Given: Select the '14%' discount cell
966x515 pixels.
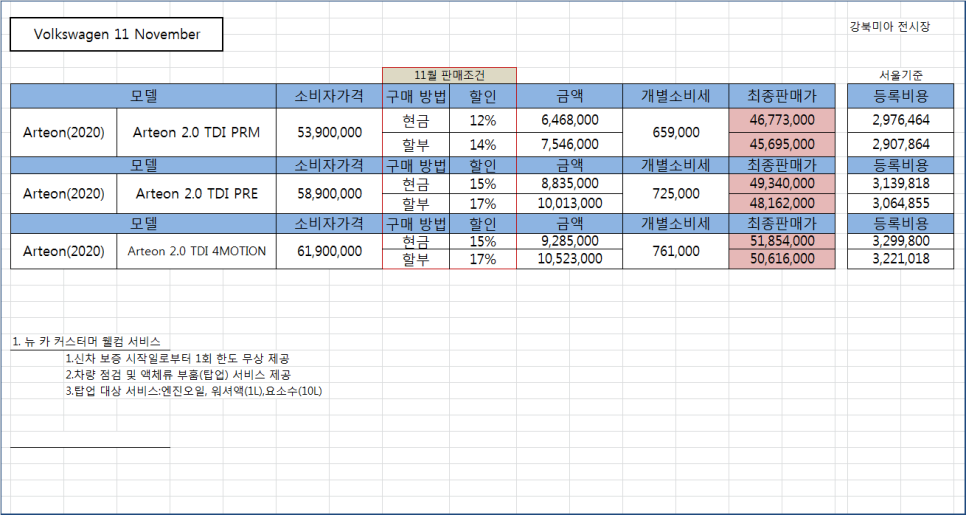Looking at the screenshot, I should pyautogui.click(x=482, y=145).
